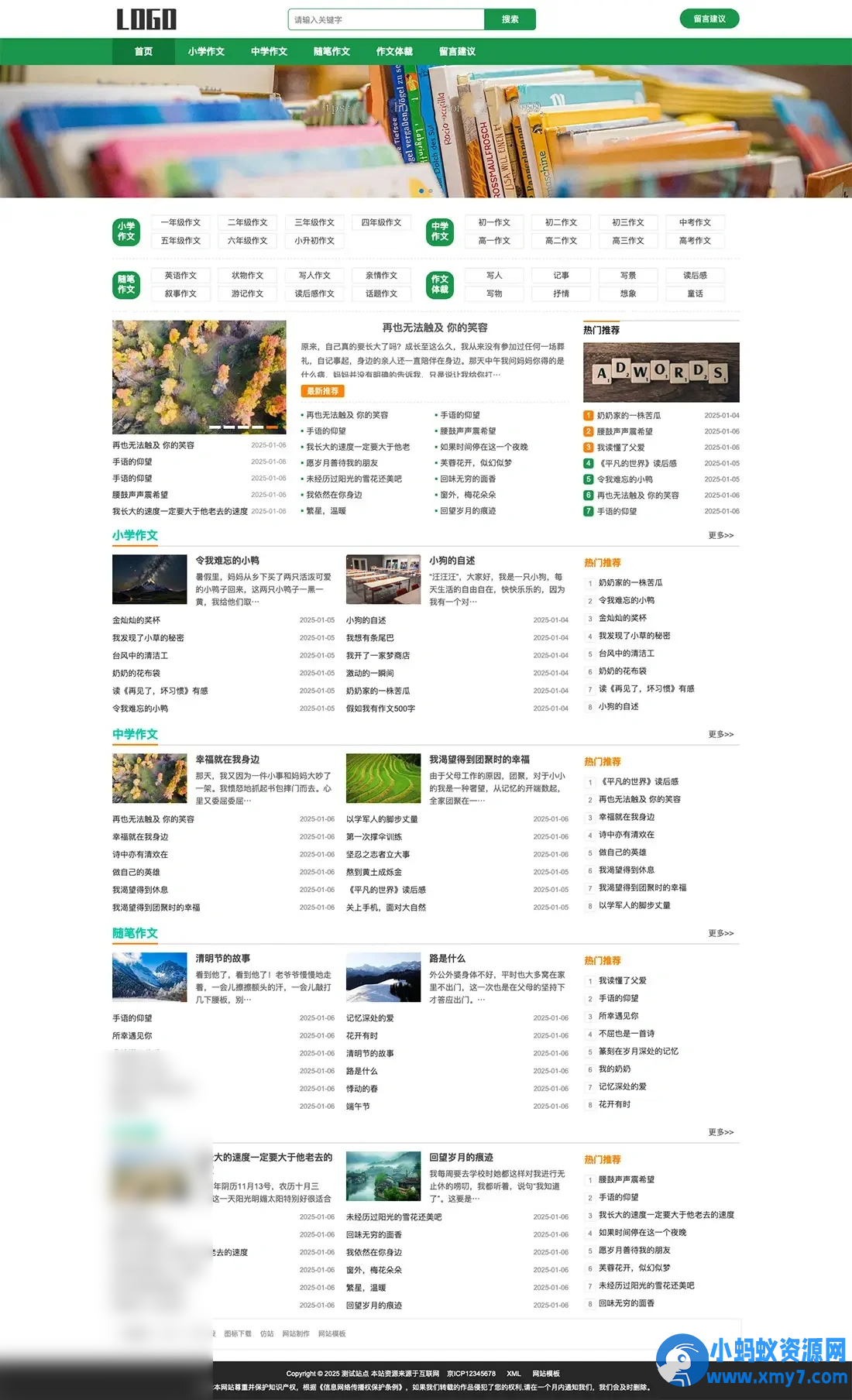Open rank 1 奶奶家的一株苦瓜 hot item
The image size is (852, 1400).
click(x=629, y=416)
